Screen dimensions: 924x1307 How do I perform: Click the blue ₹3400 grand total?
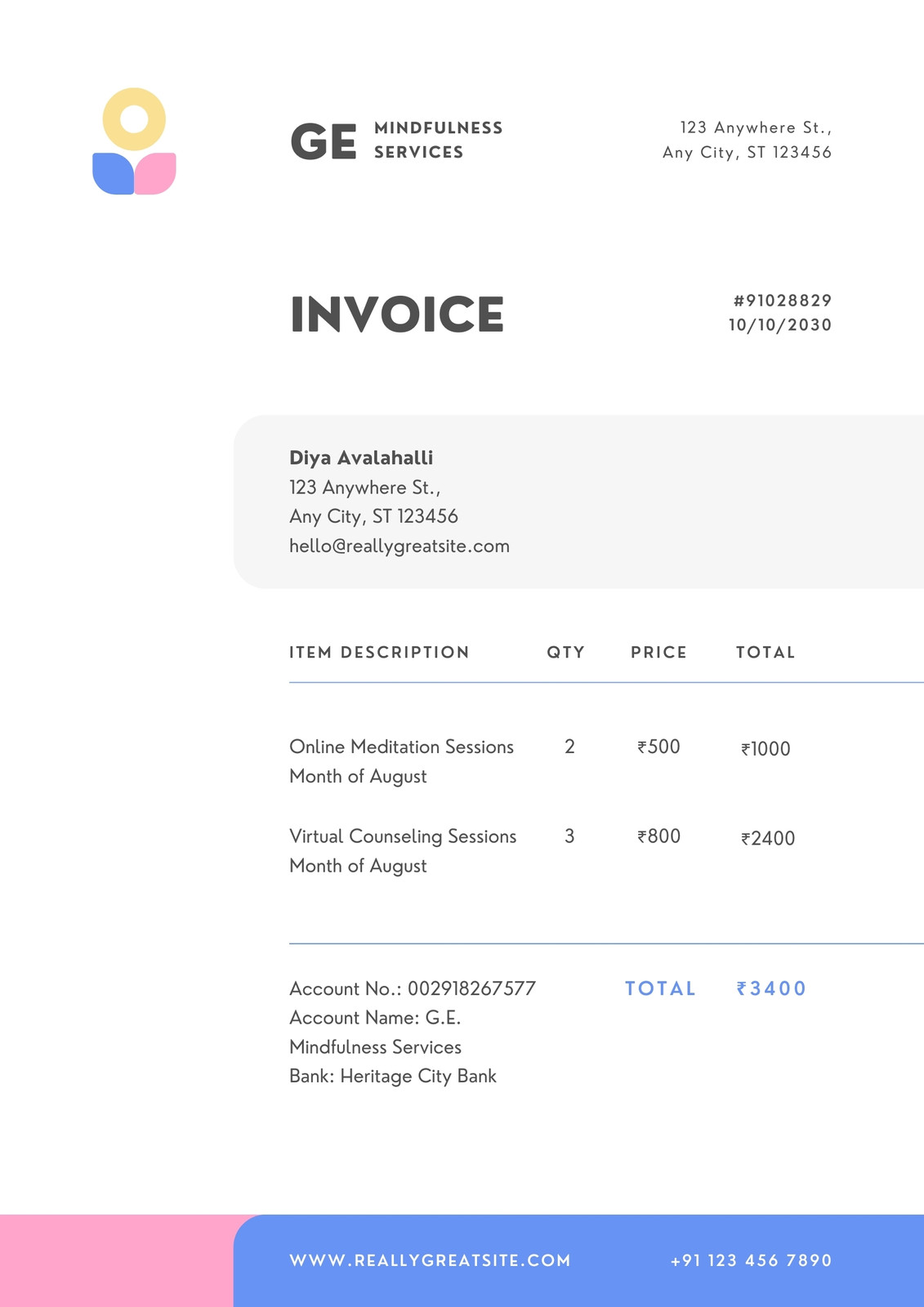771,988
